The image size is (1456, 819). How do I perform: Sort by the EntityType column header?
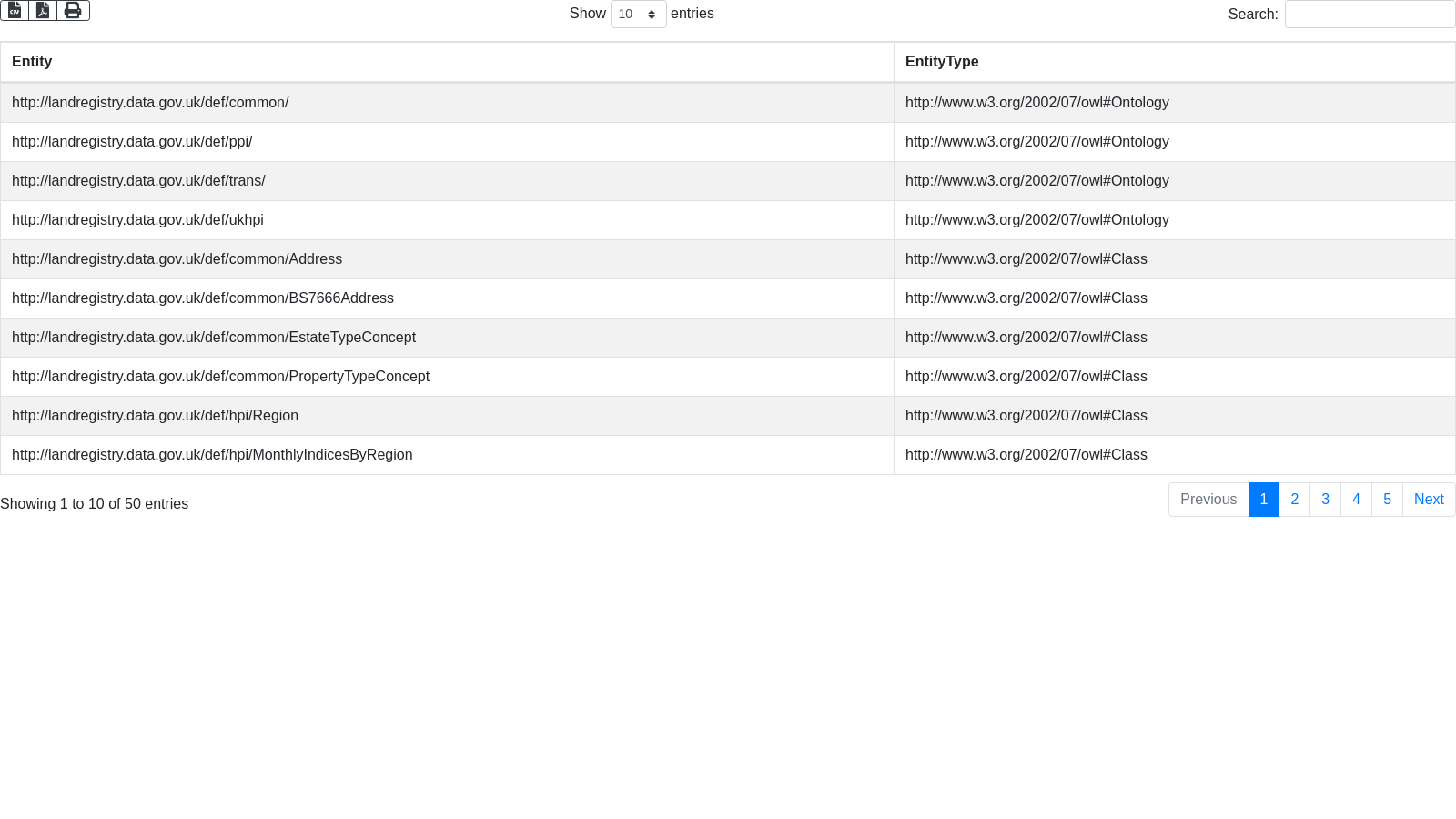click(942, 62)
